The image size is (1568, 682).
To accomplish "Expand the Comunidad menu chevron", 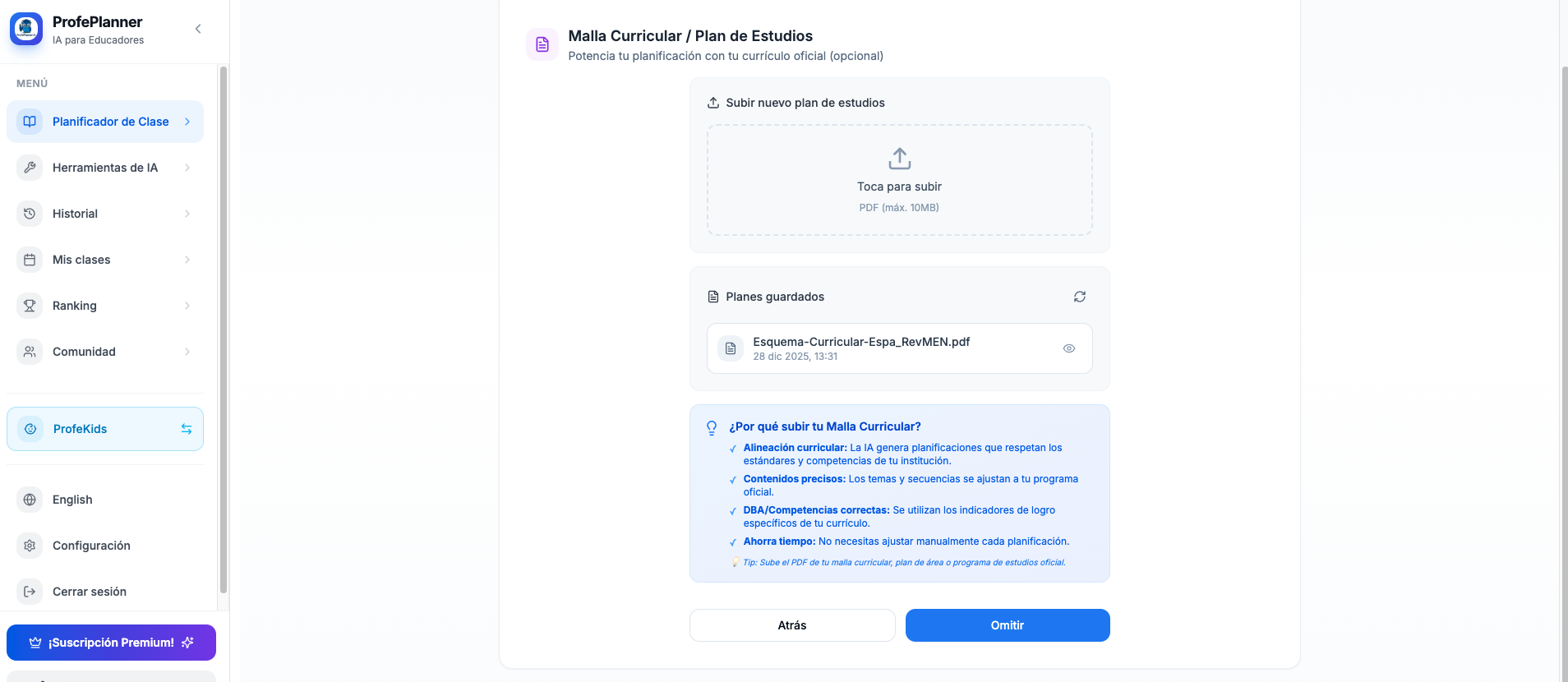I will (187, 352).
